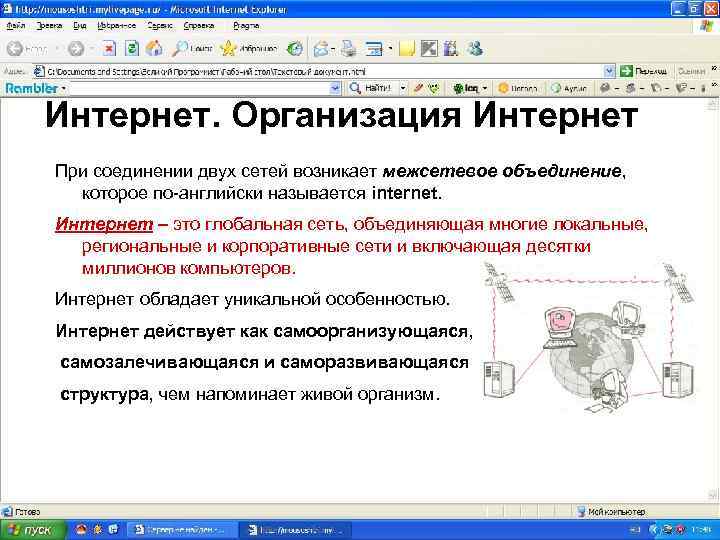The height and width of the screenshot is (540, 720).
Task: Click the Messenger people icon
Action: click(474, 49)
